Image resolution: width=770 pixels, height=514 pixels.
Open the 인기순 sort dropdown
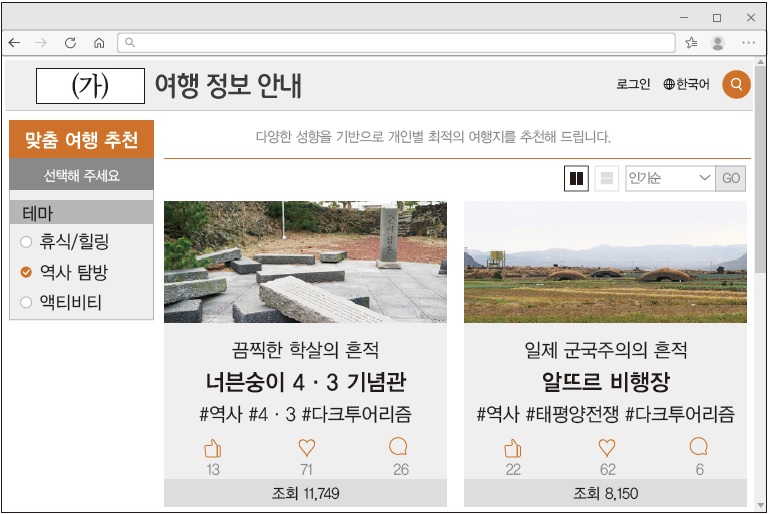[670, 179]
